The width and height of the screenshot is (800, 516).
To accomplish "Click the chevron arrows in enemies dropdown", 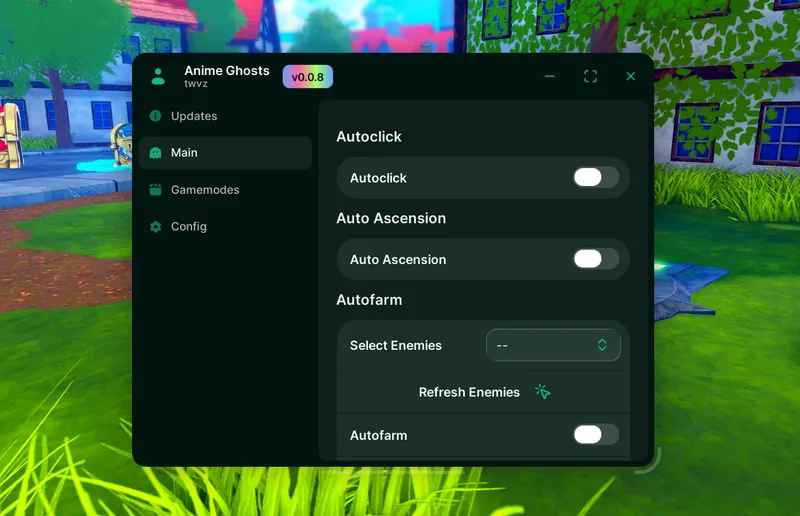I will pos(602,345).
